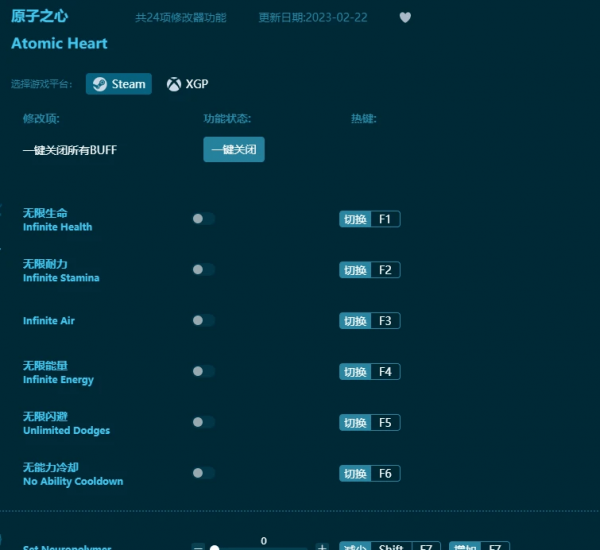Click the F5 hotkey for Unlimited Dodges
600x550 pixels.
(384, 423)
